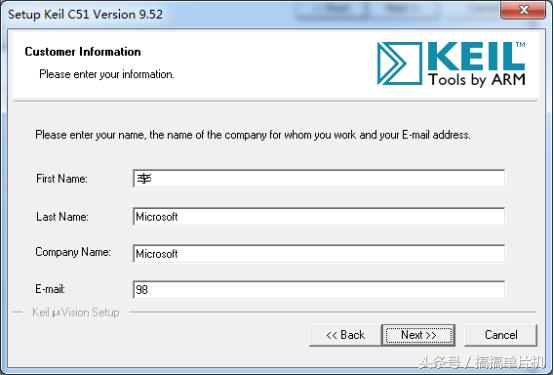Screen dimensions: 554x375
Task: Go back to the previous setup page
Action: click(x=345, y=335)
